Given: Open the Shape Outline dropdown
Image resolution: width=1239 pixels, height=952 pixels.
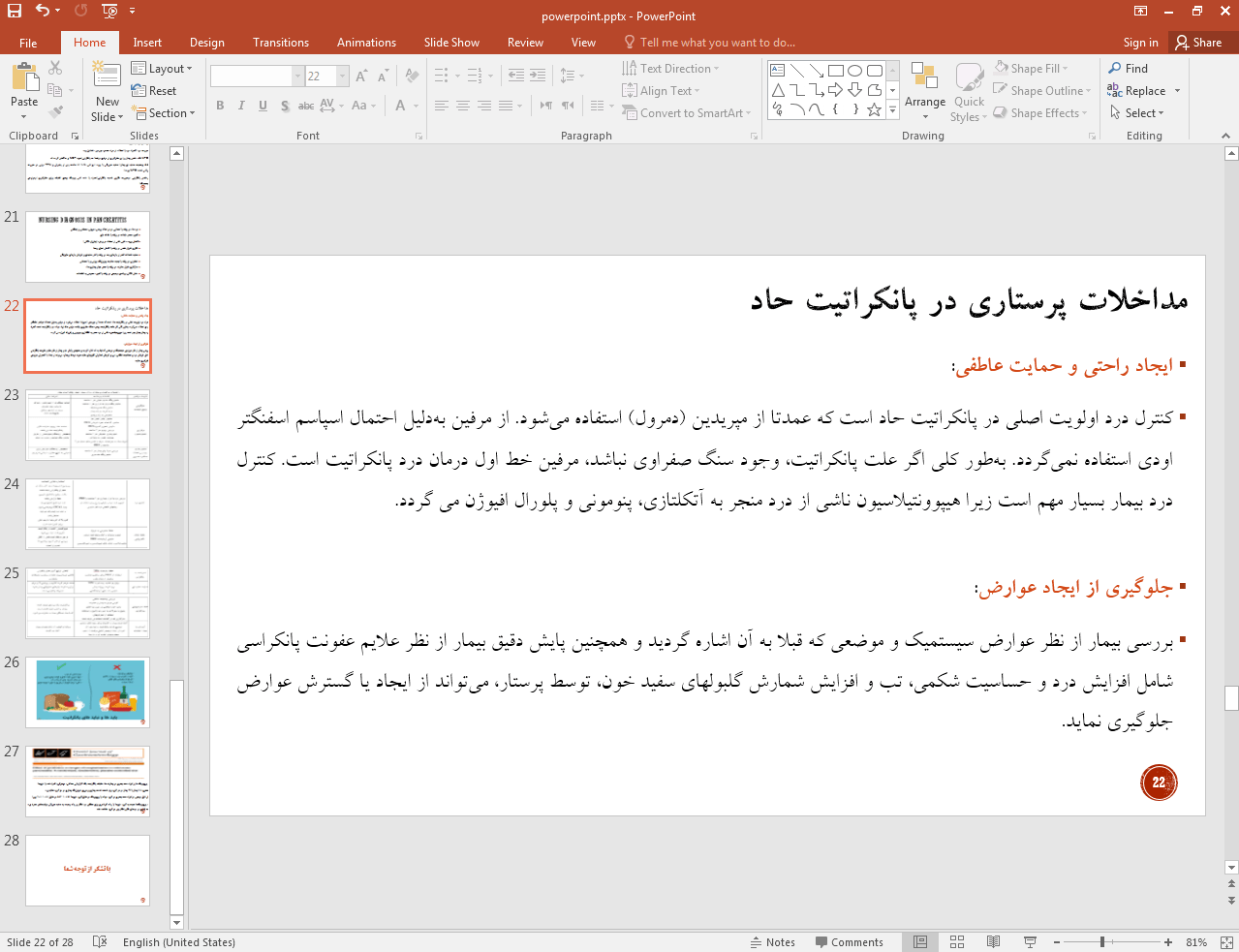Looking at the screenshot, I should [1042, 91].
